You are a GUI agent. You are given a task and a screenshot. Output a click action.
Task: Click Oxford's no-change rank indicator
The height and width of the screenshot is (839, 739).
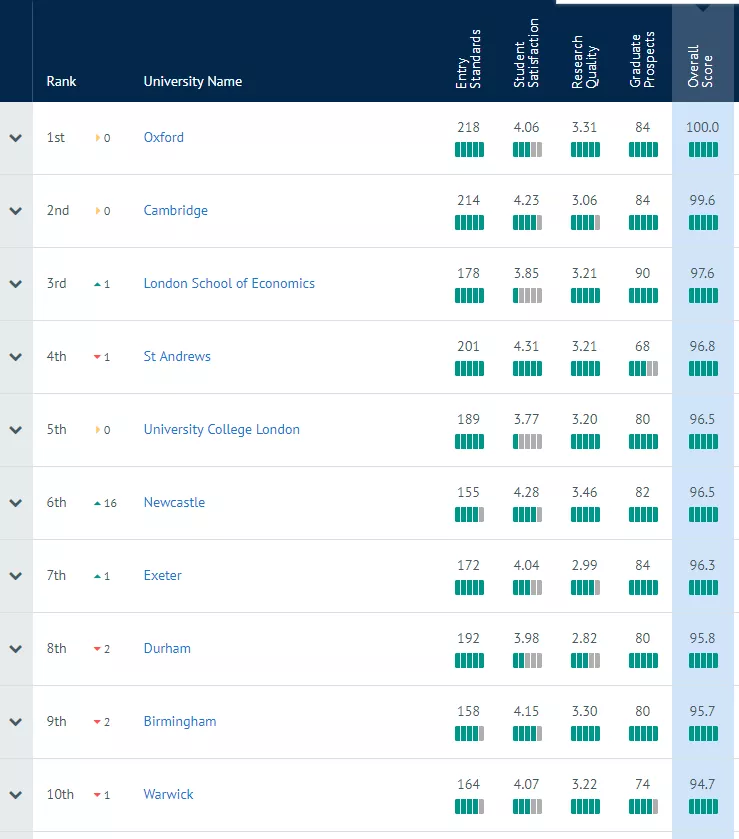coord(103,138)
